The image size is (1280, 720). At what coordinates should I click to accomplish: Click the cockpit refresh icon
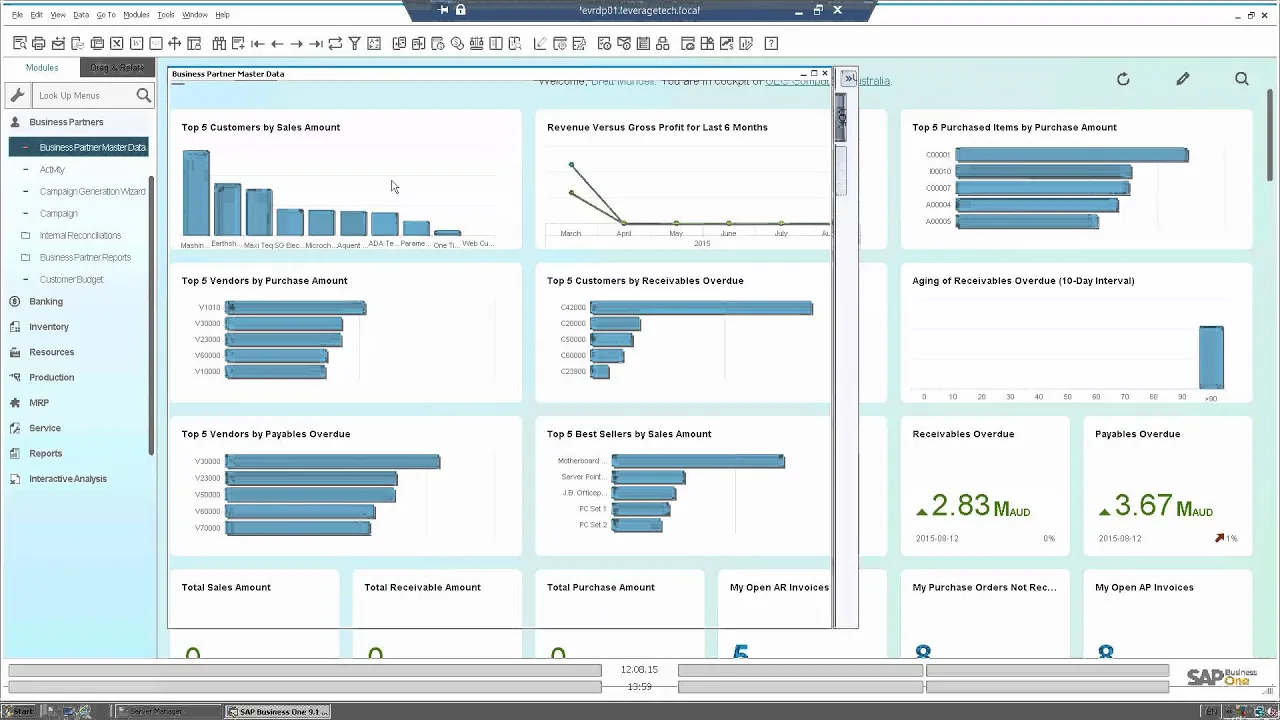coord(1123,79)
